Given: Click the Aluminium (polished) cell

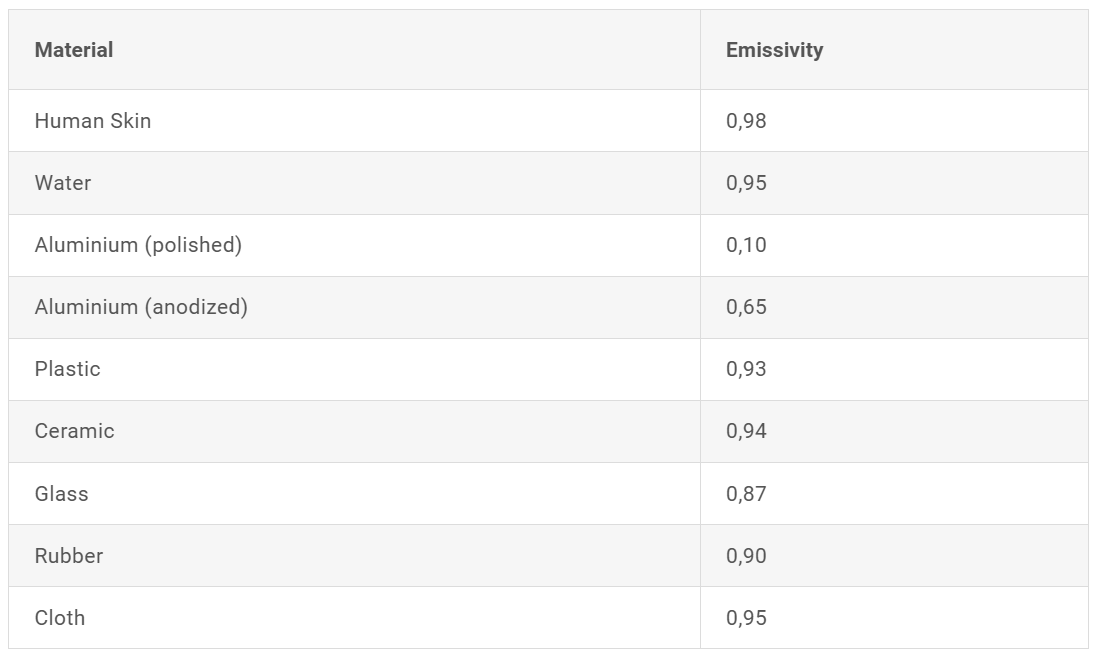Looking at the screenshot, I should pyautogui.click(x=354, y=245).
